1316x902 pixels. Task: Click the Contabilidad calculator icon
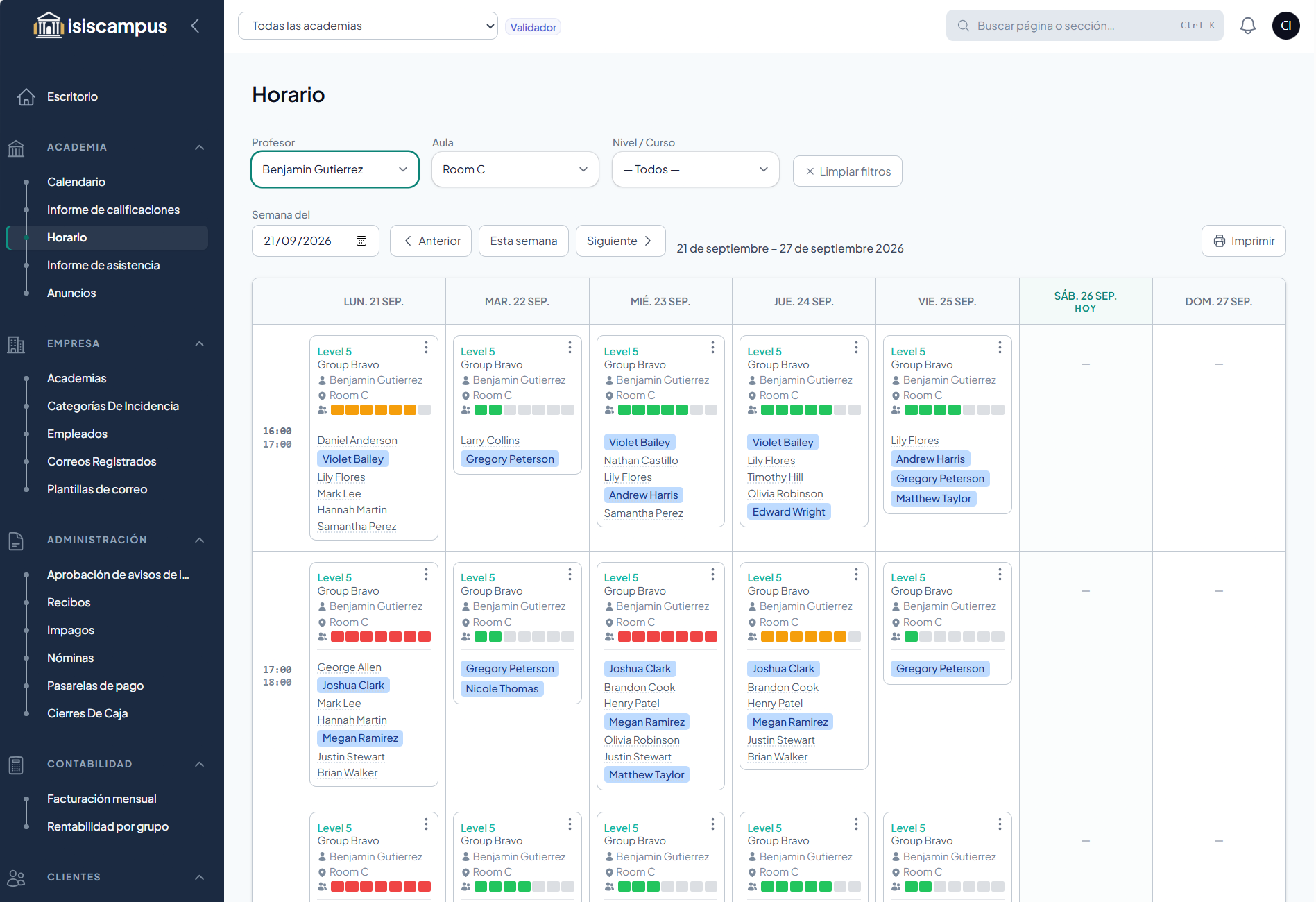tap(16, 765)
